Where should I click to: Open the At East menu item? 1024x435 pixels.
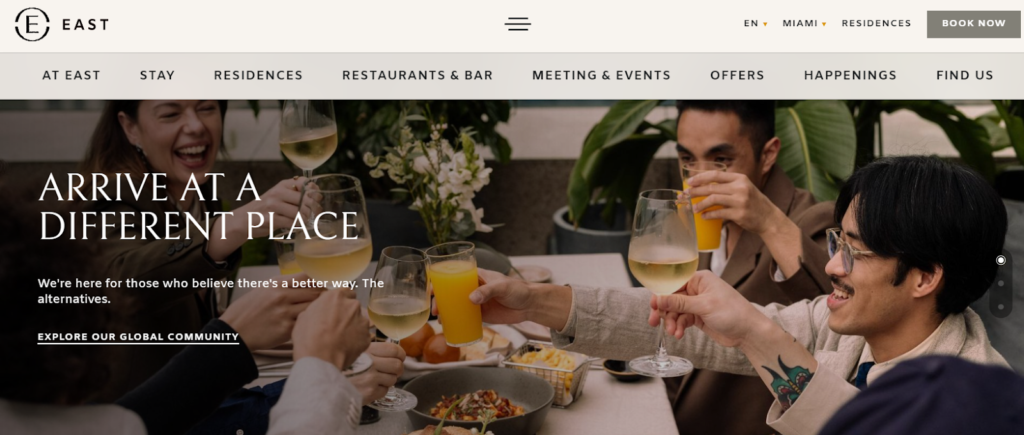pos(71,75)
